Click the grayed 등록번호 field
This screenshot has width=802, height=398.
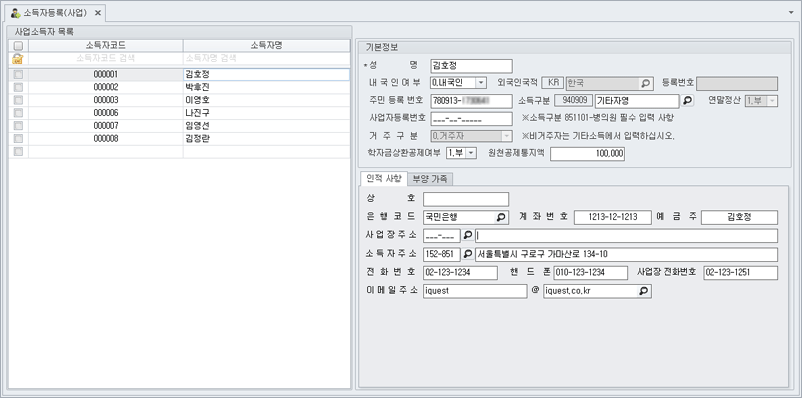tap(737, 83)
